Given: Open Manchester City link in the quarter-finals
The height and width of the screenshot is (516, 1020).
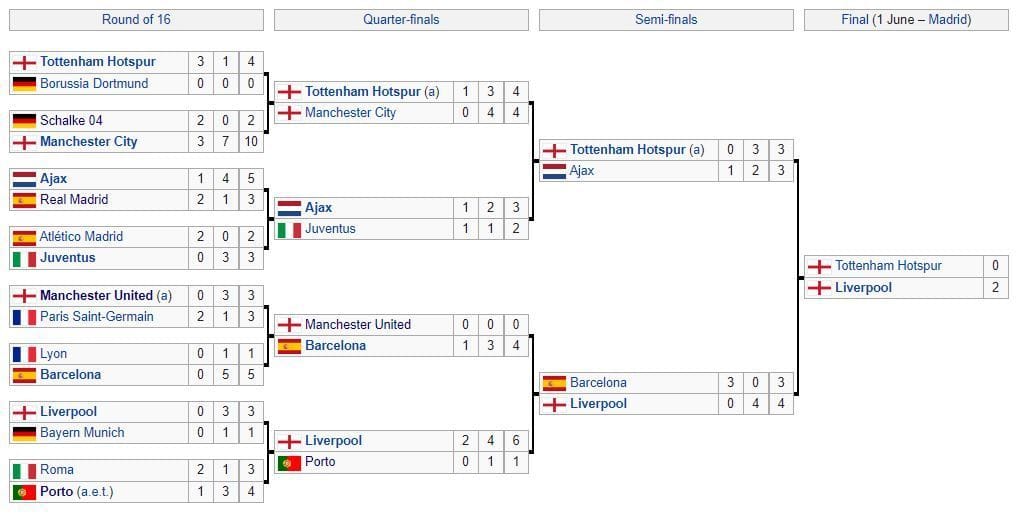Looking at the screenshot, I should tap(350, 113).
